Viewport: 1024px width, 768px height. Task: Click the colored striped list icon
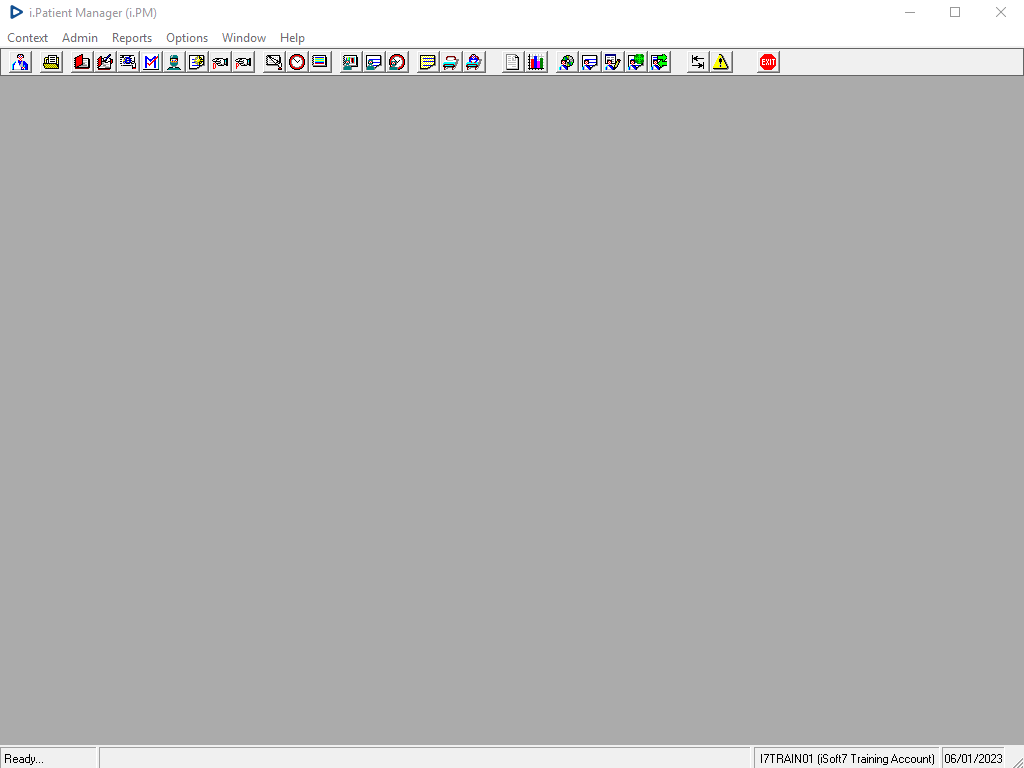(x=320, y=62)
